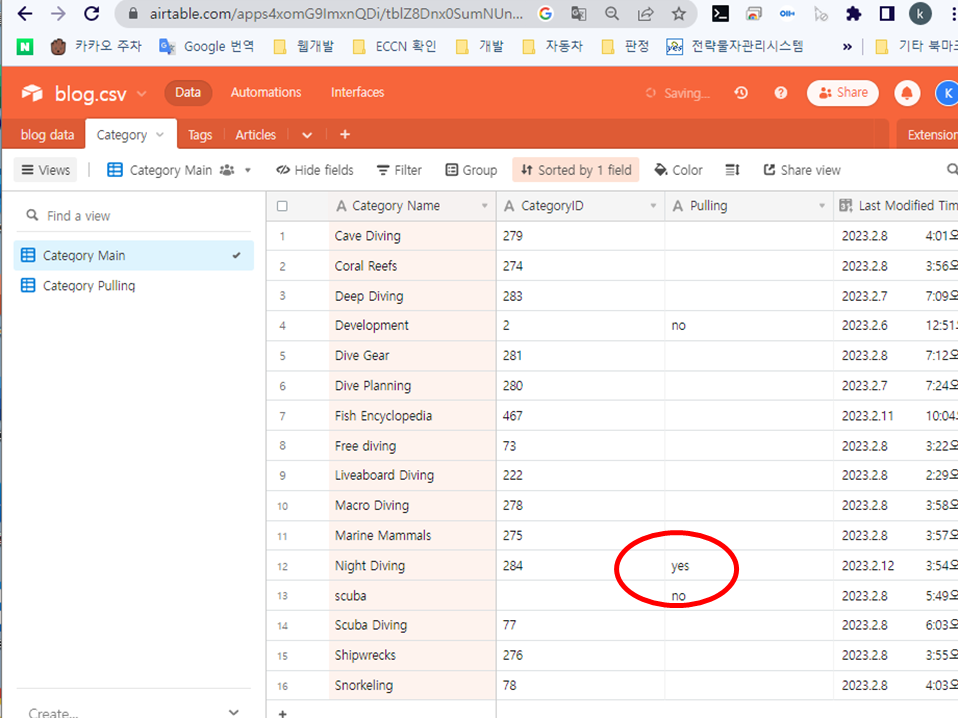Image resolution: width=958 pixels, height=718 pixels.
Task: Toggle the select all rows checkbox
Action: click(282, 206)
